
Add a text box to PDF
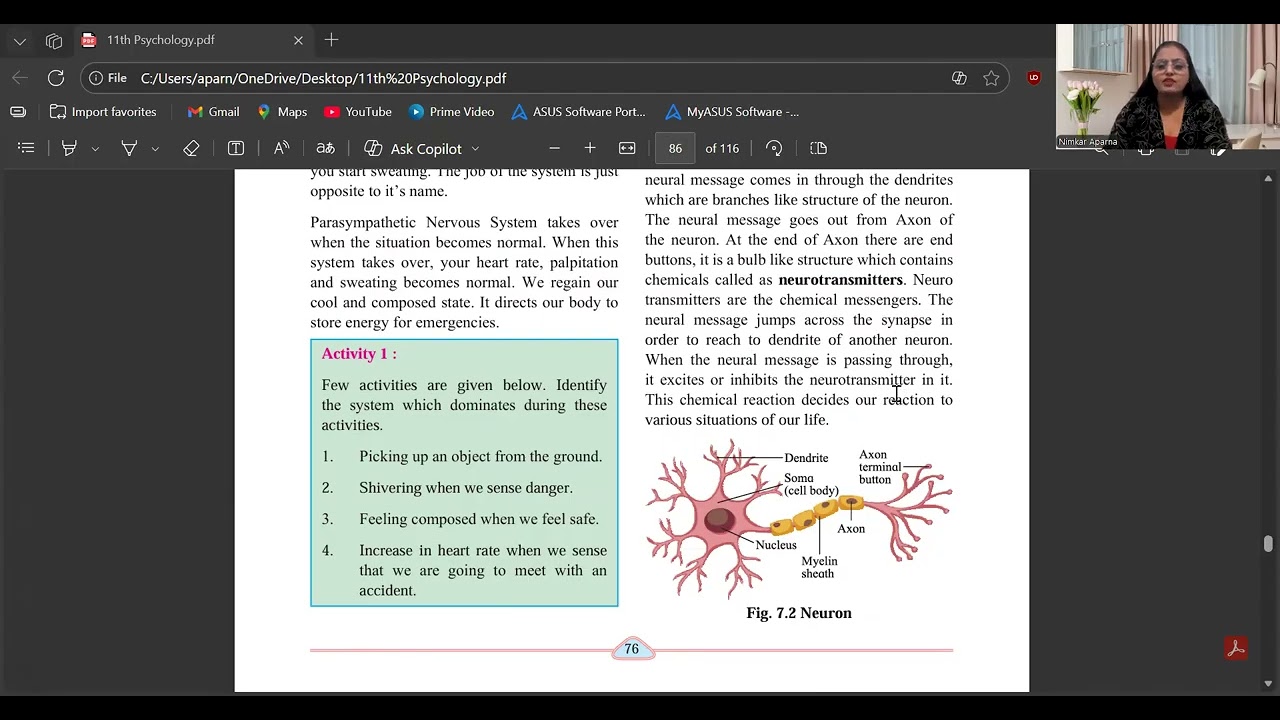pyautogui.click(x=236, y=148)
